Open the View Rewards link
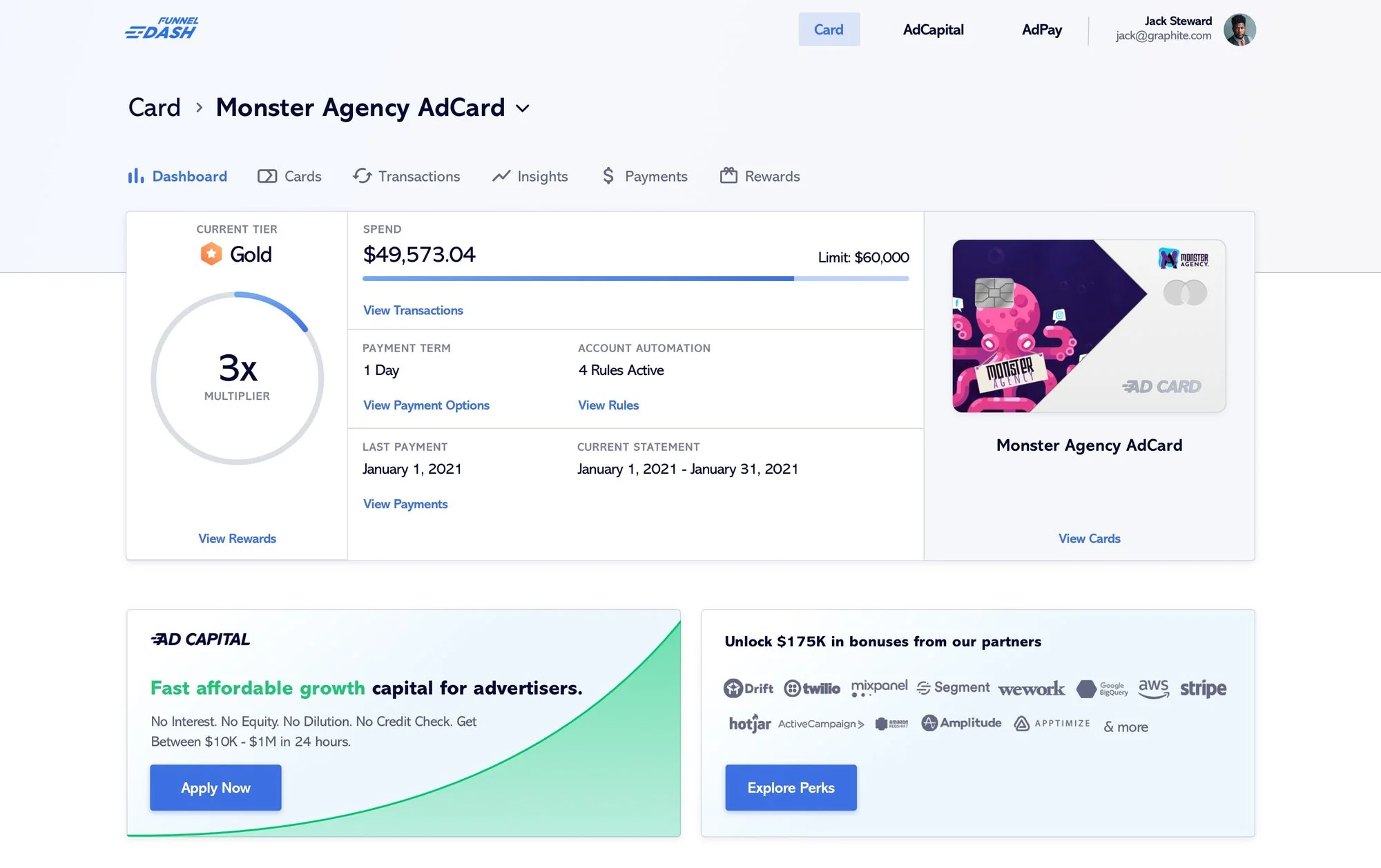Image resolution: width=1381 pixels, height=868 pixels. pos(237,539)
